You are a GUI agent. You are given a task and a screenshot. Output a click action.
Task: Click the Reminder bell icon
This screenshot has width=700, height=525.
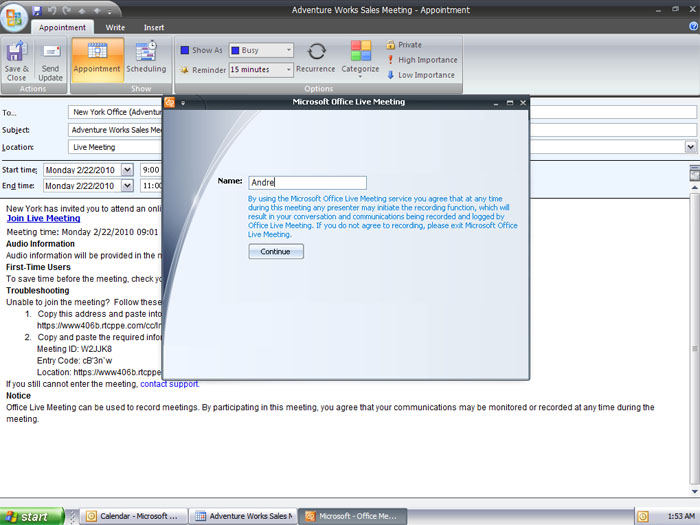pyautogui.click(x=184, y=70)
